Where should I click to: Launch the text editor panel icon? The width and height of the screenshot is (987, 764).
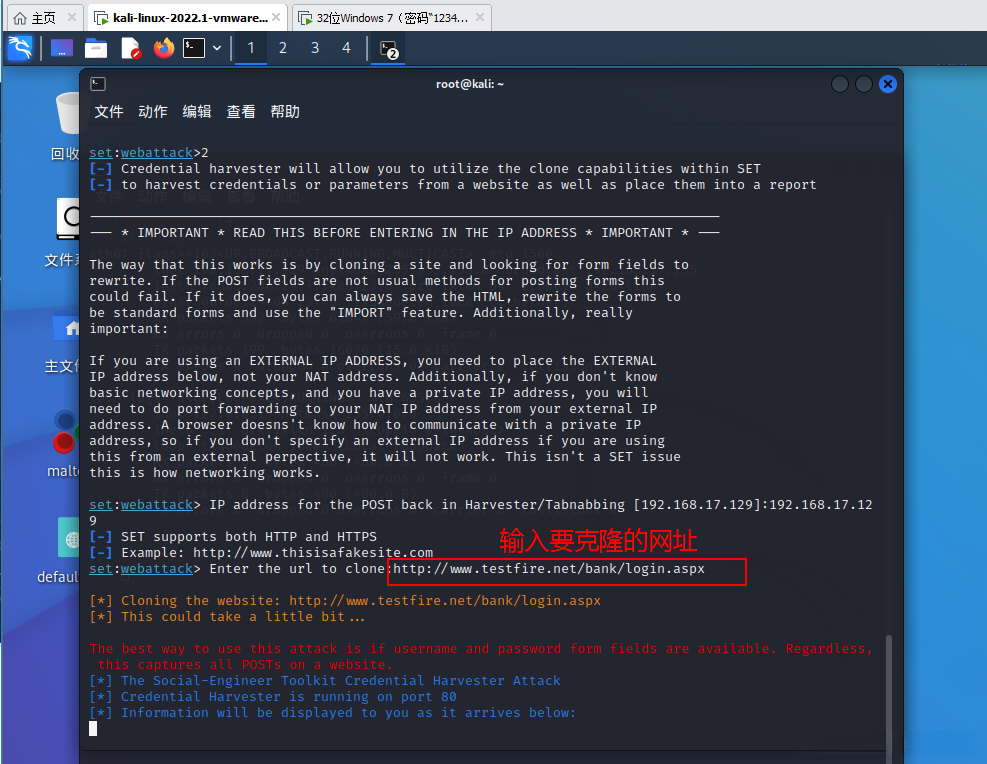130,48
